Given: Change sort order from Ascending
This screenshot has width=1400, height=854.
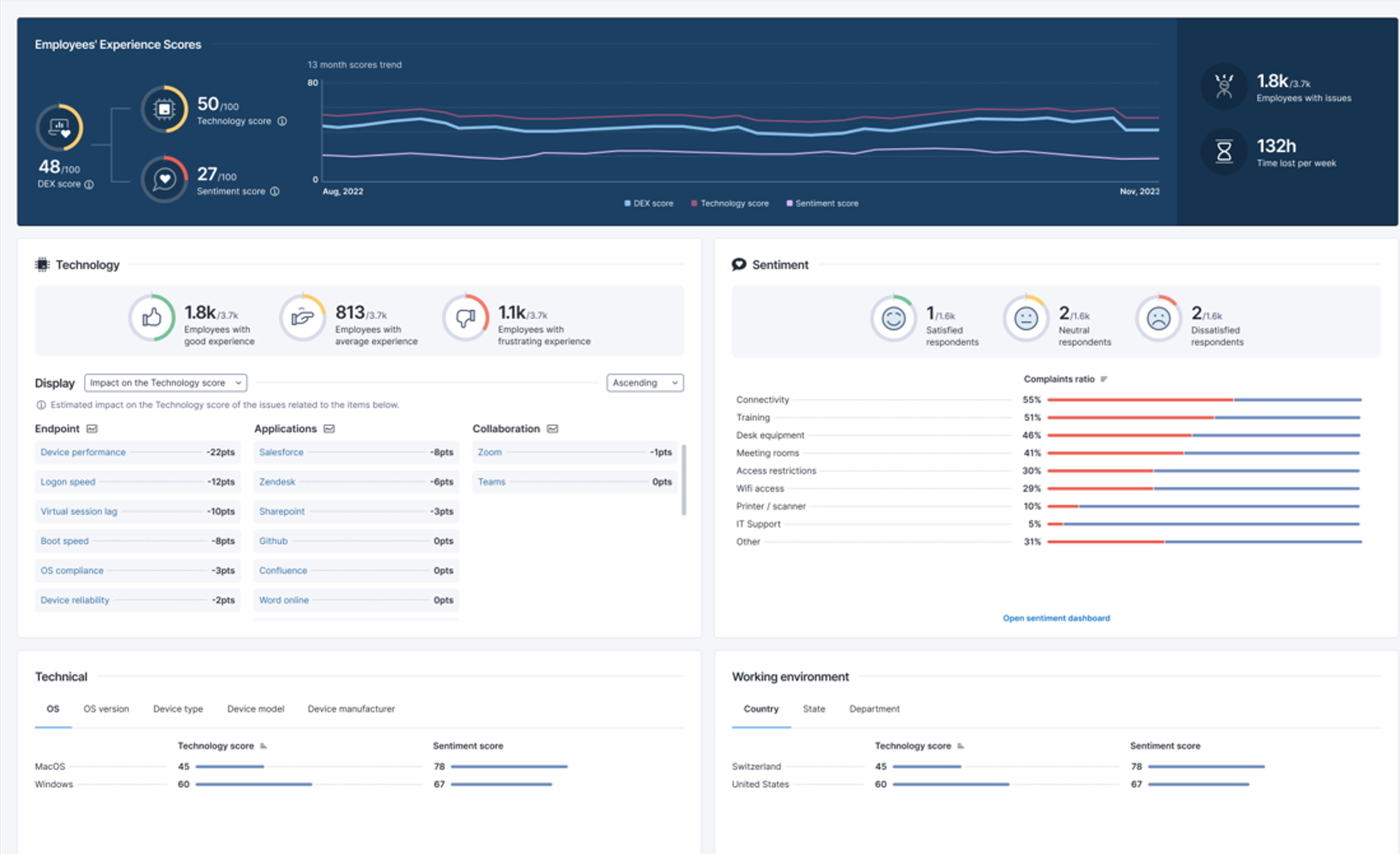Looking at the screenshot, I should pos(644,383).
